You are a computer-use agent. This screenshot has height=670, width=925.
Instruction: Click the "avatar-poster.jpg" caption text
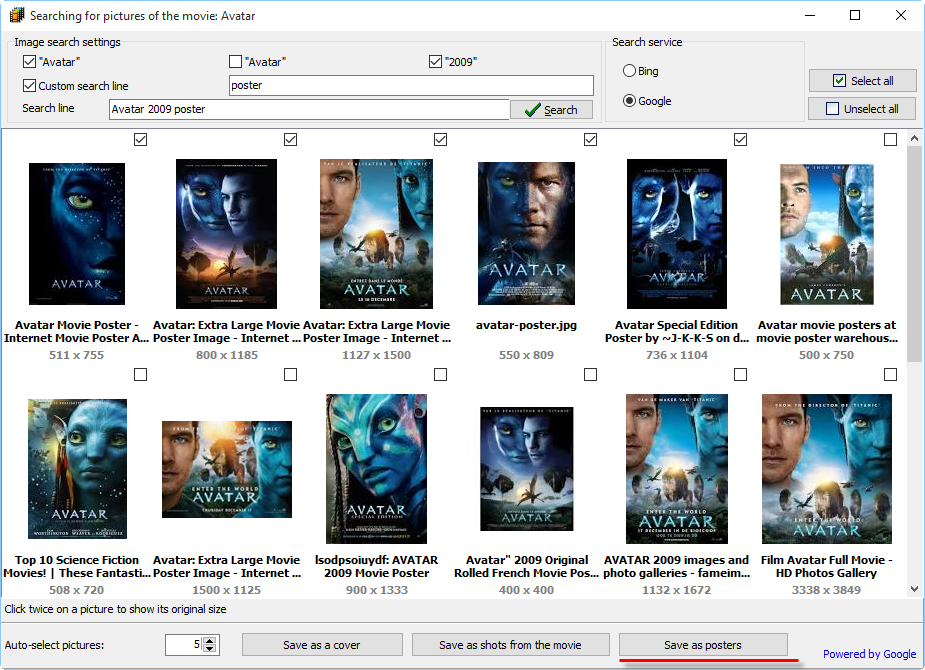coord(526,325)
